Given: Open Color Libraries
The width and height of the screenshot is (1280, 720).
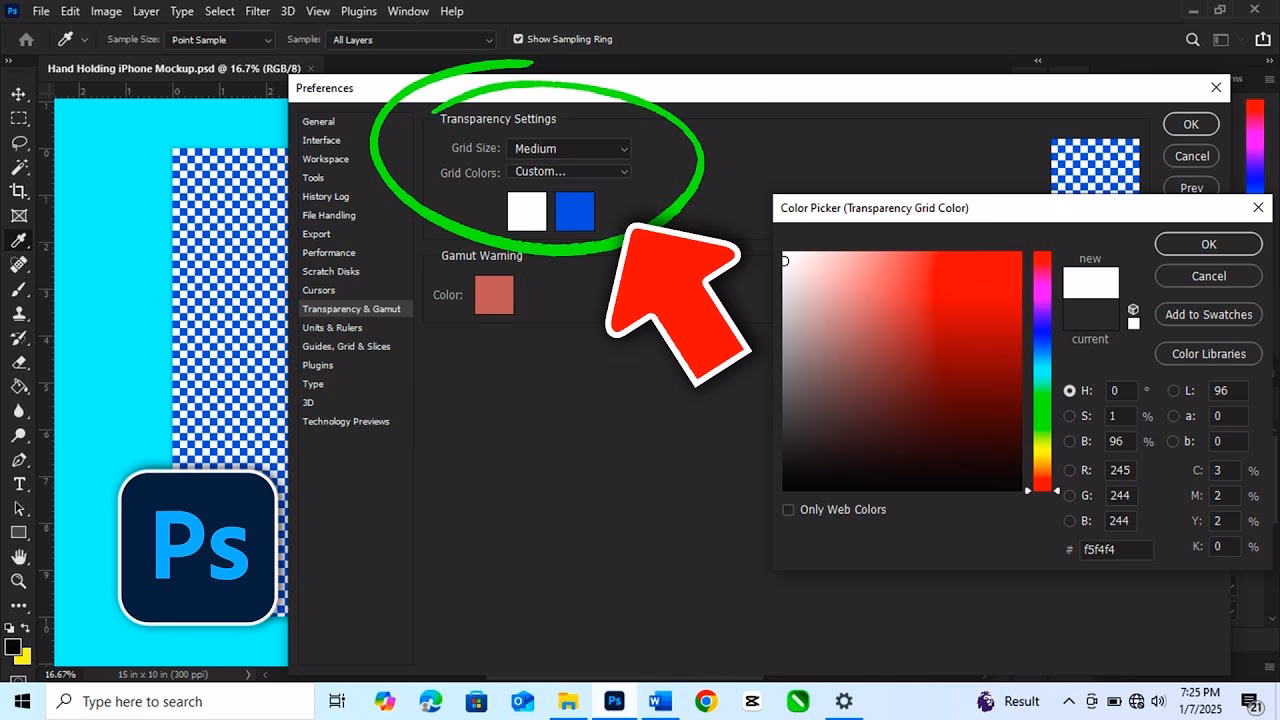Looking at the screenshot, I should point(1208,353).
